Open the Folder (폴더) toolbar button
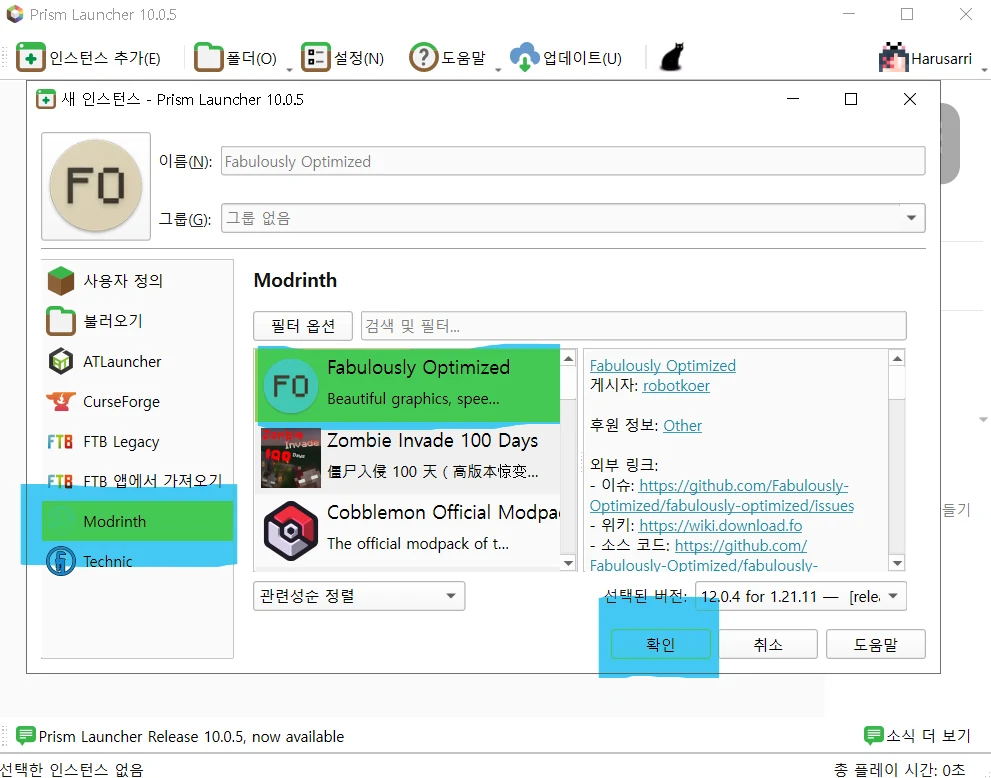991x778 pixels. click(235, 58)
